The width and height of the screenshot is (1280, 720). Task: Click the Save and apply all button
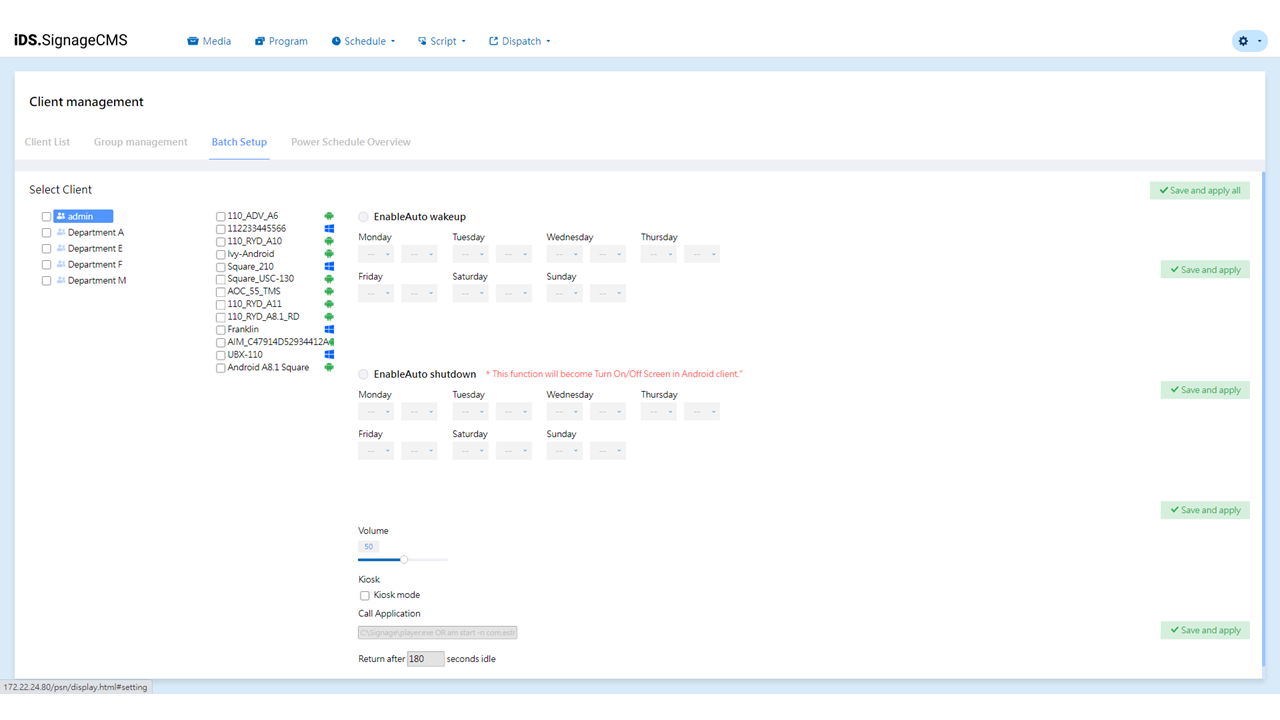coord(1199,190)
